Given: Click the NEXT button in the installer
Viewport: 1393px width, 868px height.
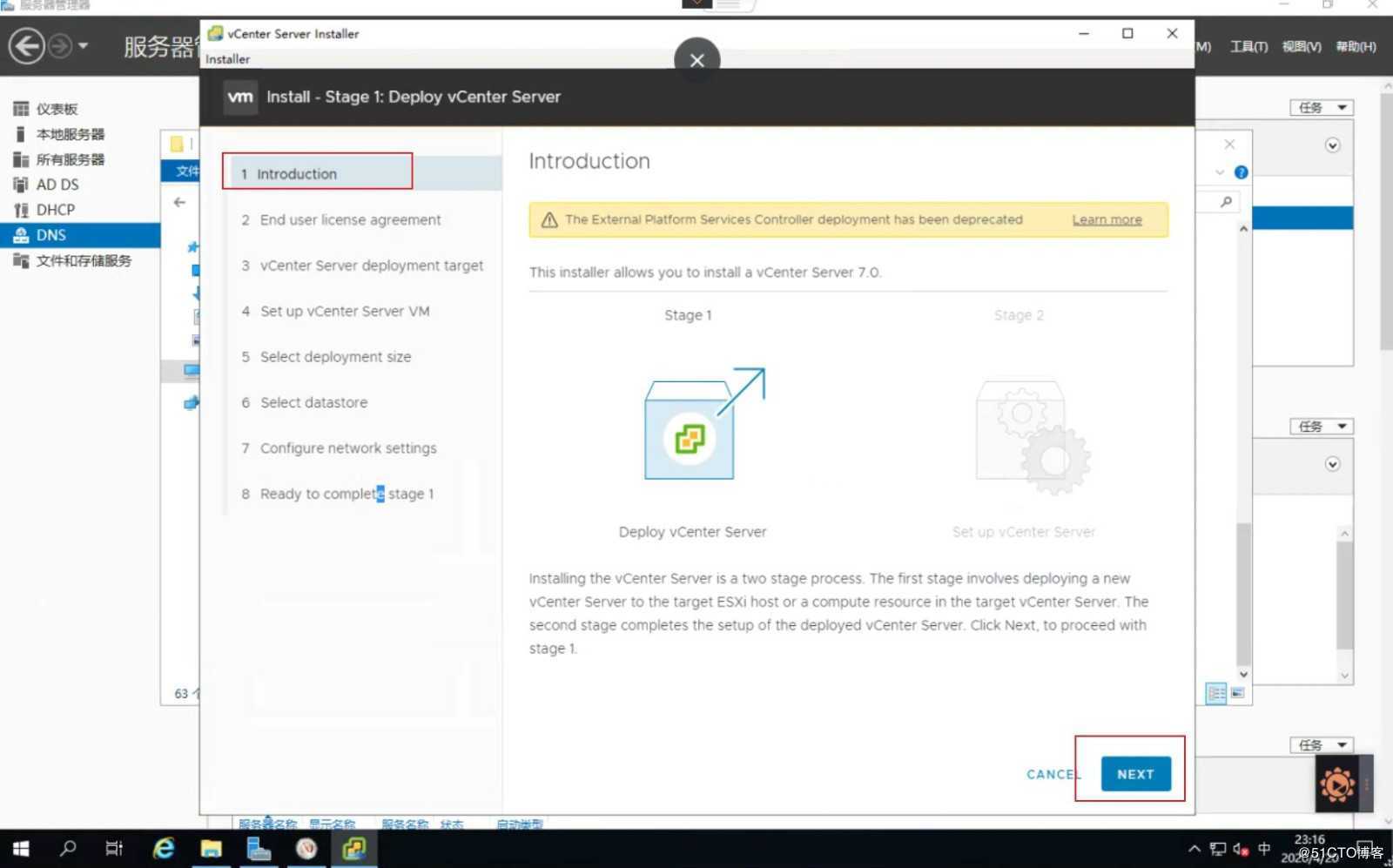Looking at the screenshot, I should click(1135, 774).
